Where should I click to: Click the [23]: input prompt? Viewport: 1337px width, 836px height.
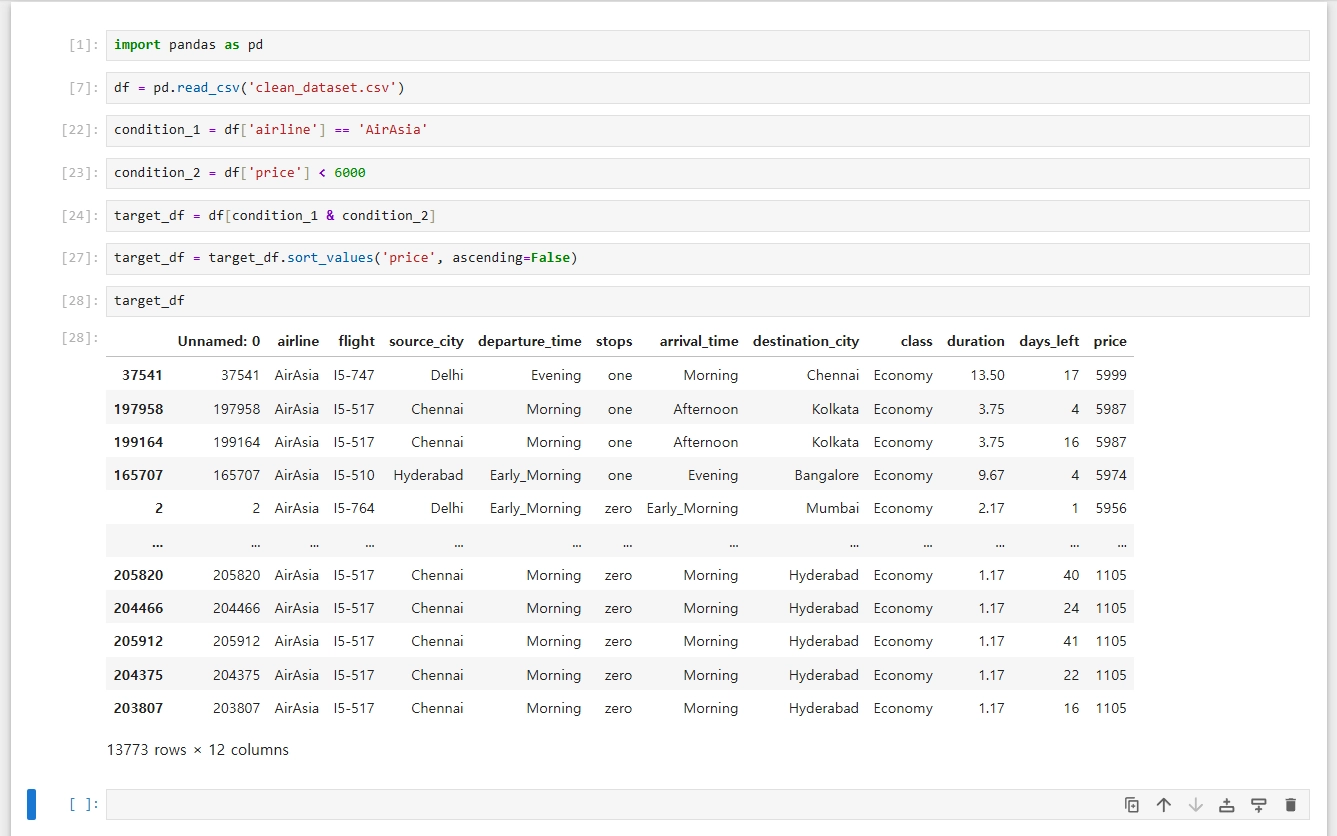[x=80, y=173]
